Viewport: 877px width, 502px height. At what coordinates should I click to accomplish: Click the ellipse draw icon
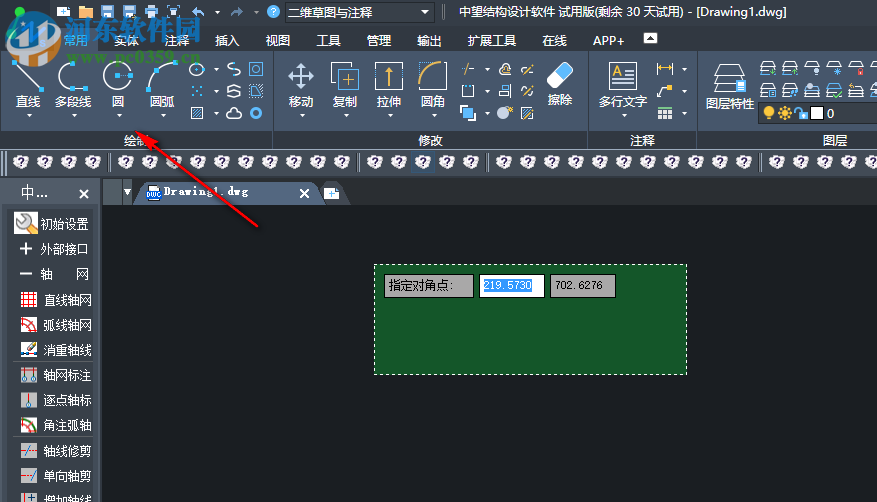pyautogui.click(x=196, y=69)
